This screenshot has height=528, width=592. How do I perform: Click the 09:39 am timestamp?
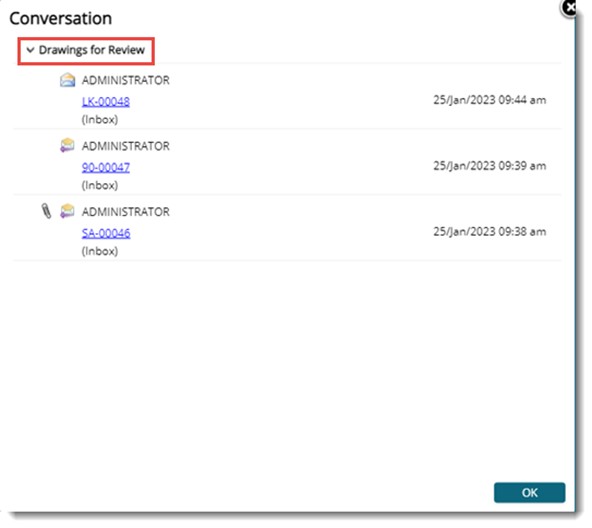tap(489, 166)
